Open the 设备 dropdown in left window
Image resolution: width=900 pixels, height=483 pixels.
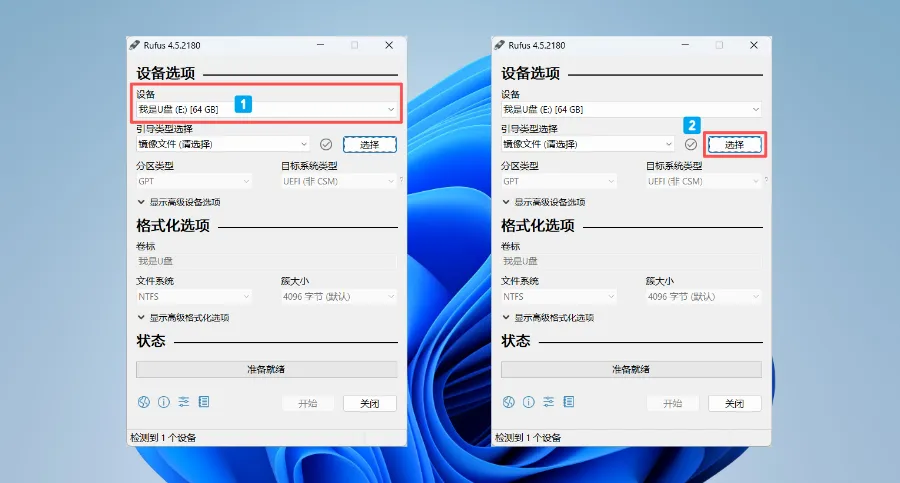coord(266,109)
